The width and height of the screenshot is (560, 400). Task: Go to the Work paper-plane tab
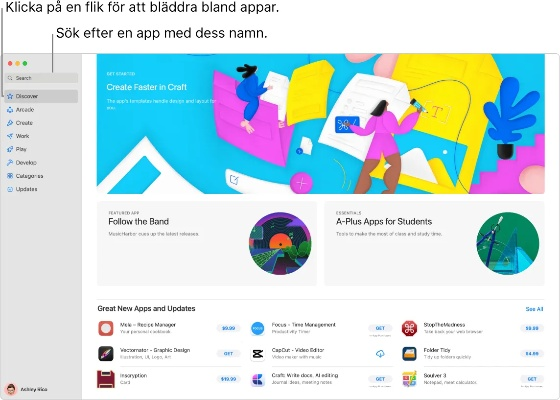[41, 136]
